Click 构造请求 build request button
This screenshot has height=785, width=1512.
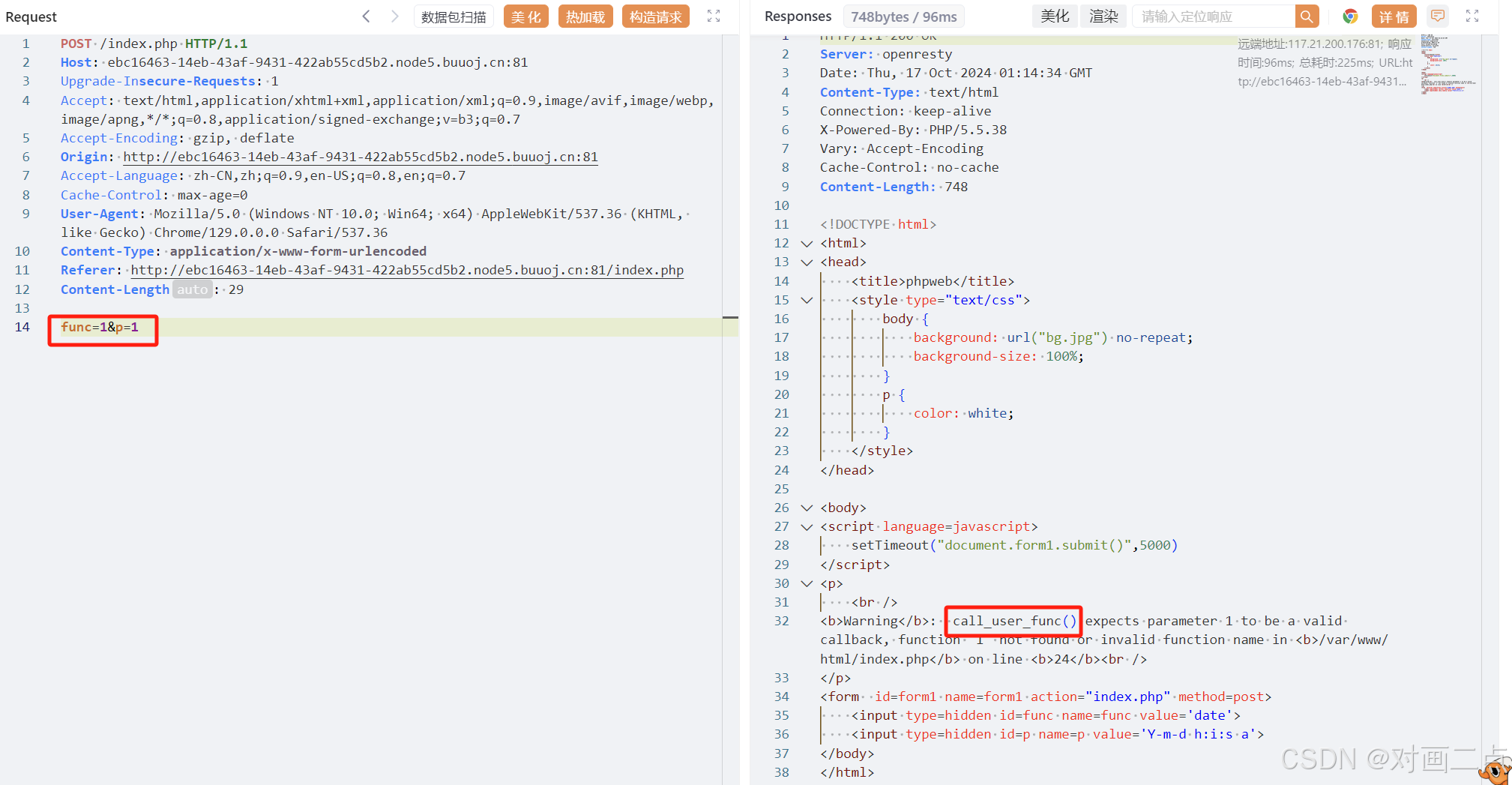pos(656,16)
